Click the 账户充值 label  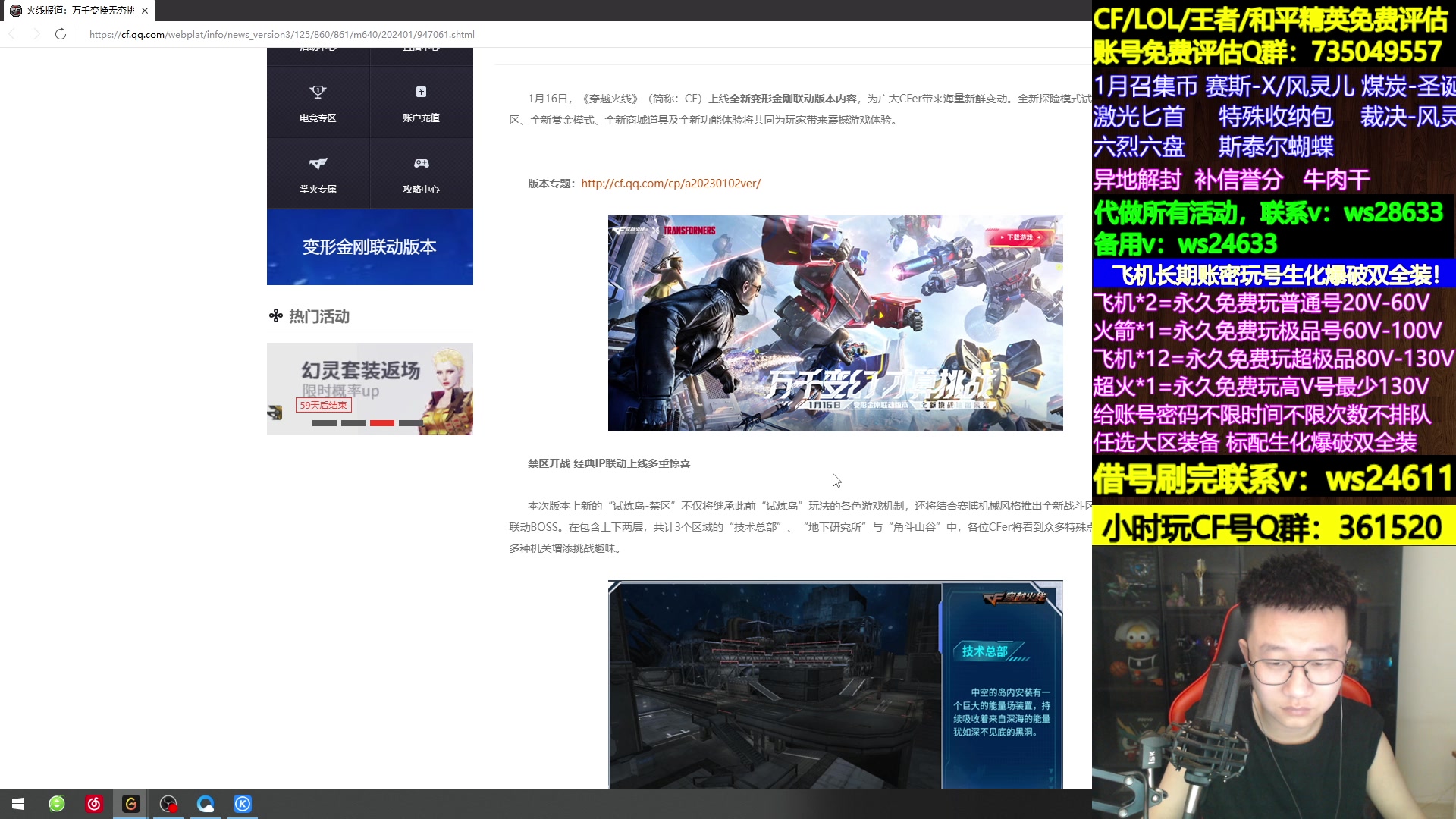421,118
